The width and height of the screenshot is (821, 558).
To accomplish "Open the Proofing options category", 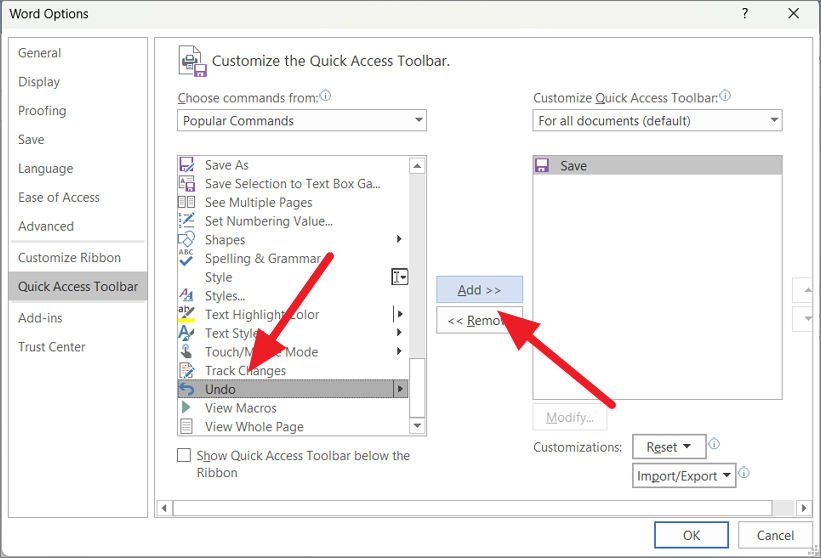I will 42,111.
